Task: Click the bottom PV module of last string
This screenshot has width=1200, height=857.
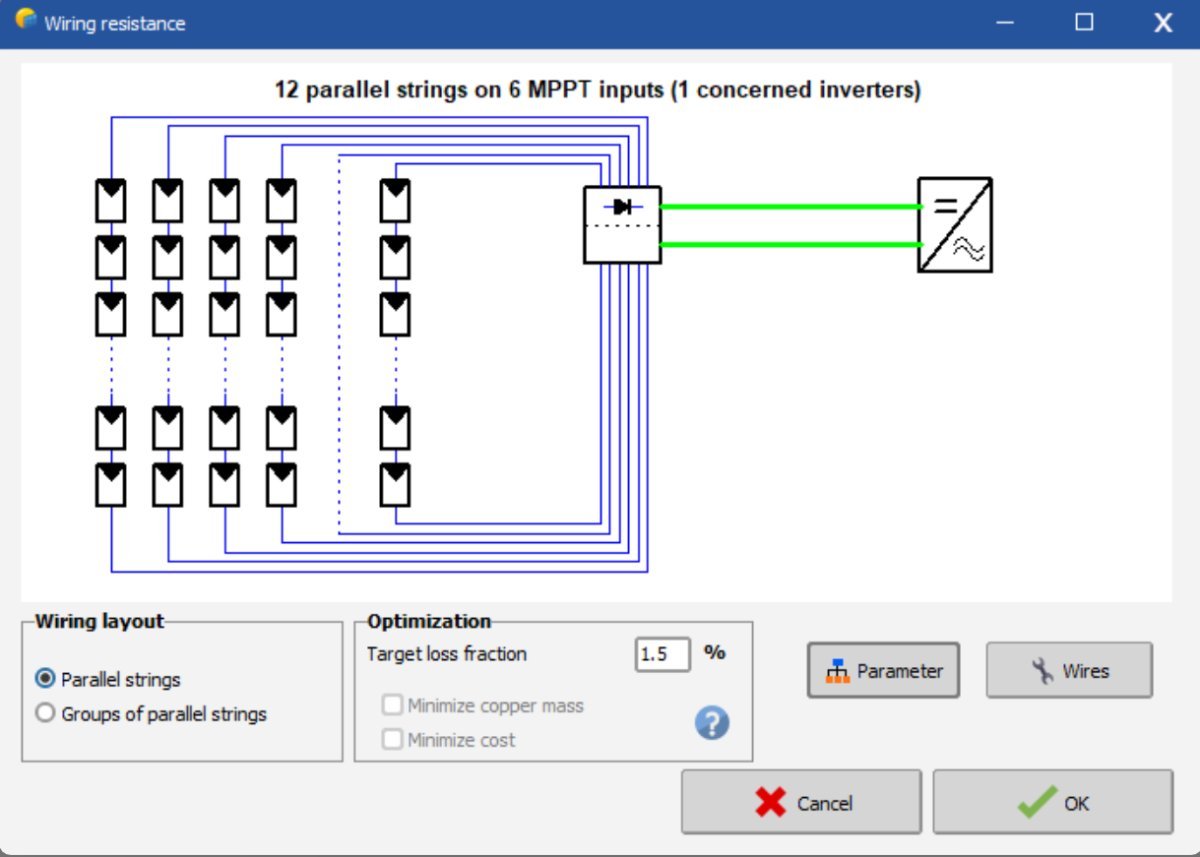Action: pos(395,485)
